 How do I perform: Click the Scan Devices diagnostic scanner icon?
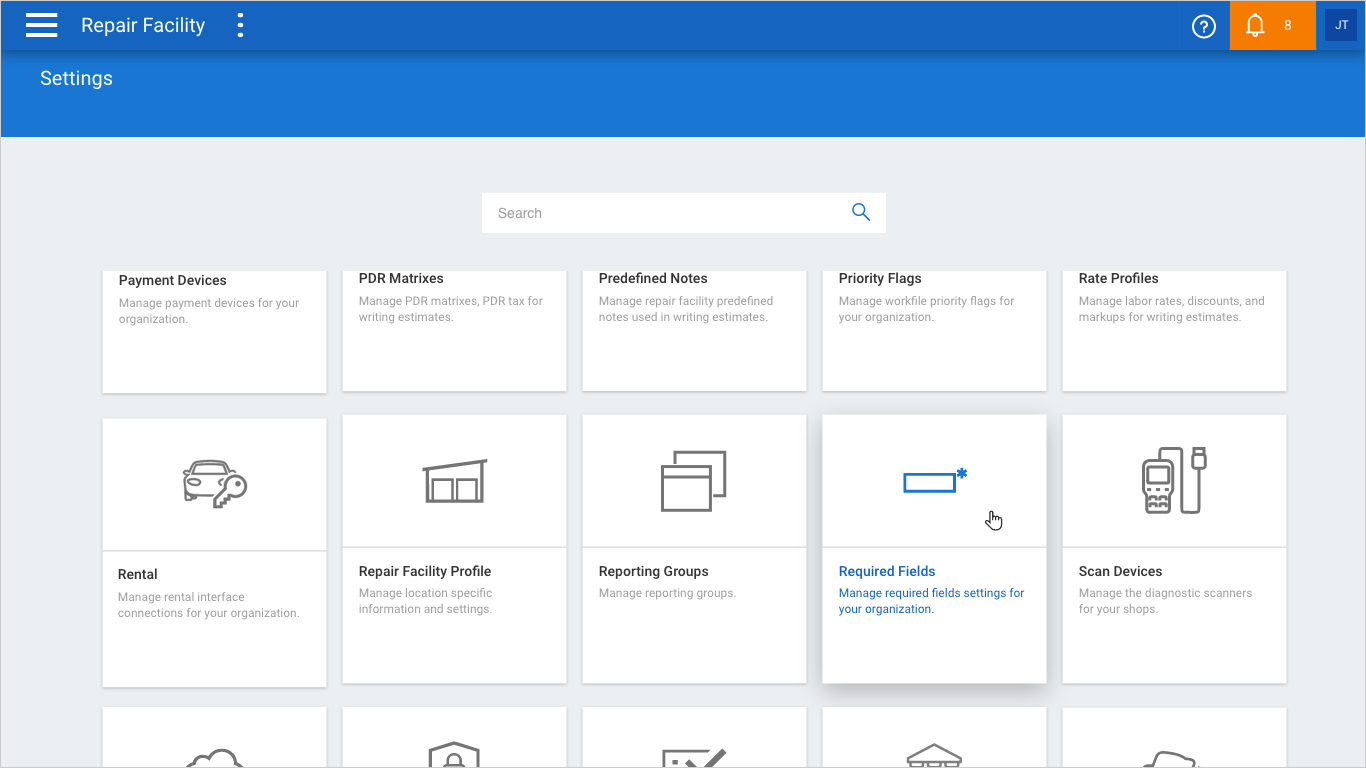point(1174,481)
